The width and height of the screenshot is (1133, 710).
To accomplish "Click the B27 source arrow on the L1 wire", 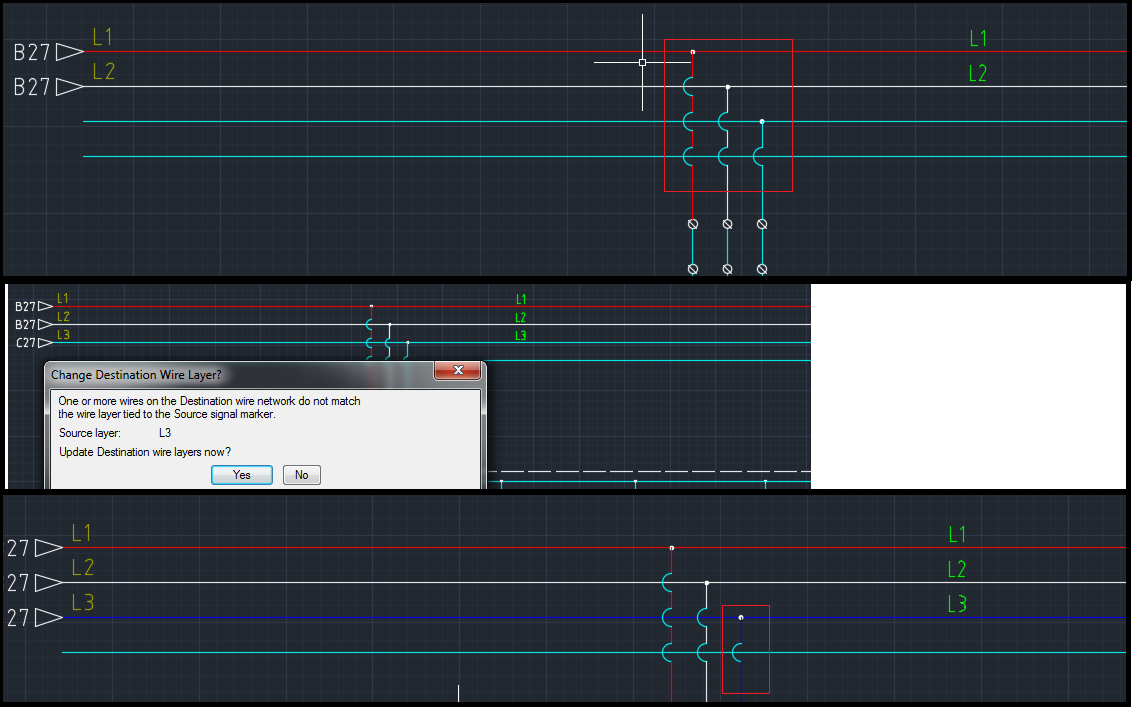I will (x=67, y=52).
